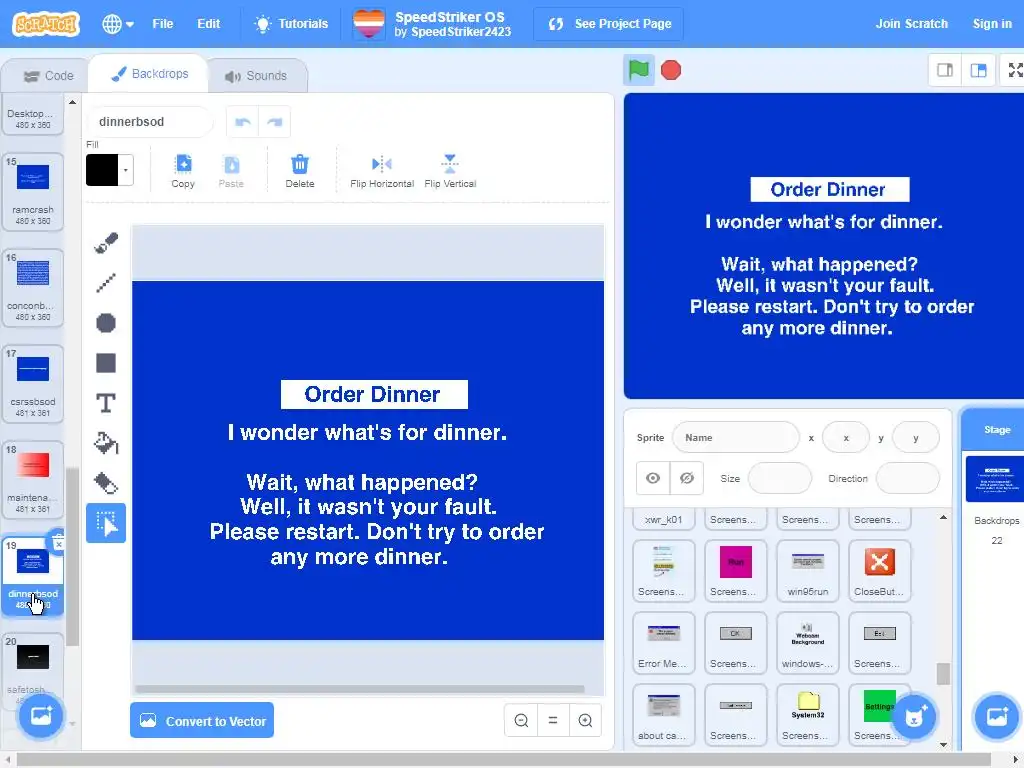
Task: Select the red maintenance backdrop thumbnail
Action: coord(33,479)
